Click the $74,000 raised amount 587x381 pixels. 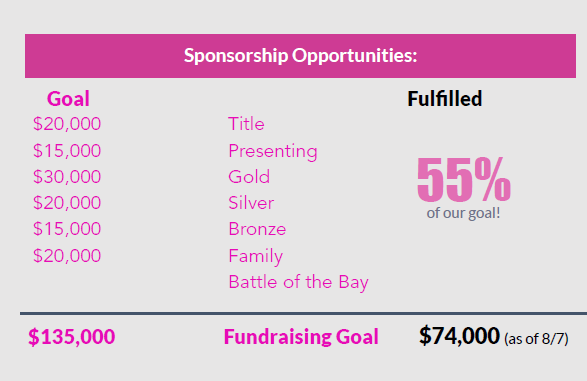[x=459, y=335]
